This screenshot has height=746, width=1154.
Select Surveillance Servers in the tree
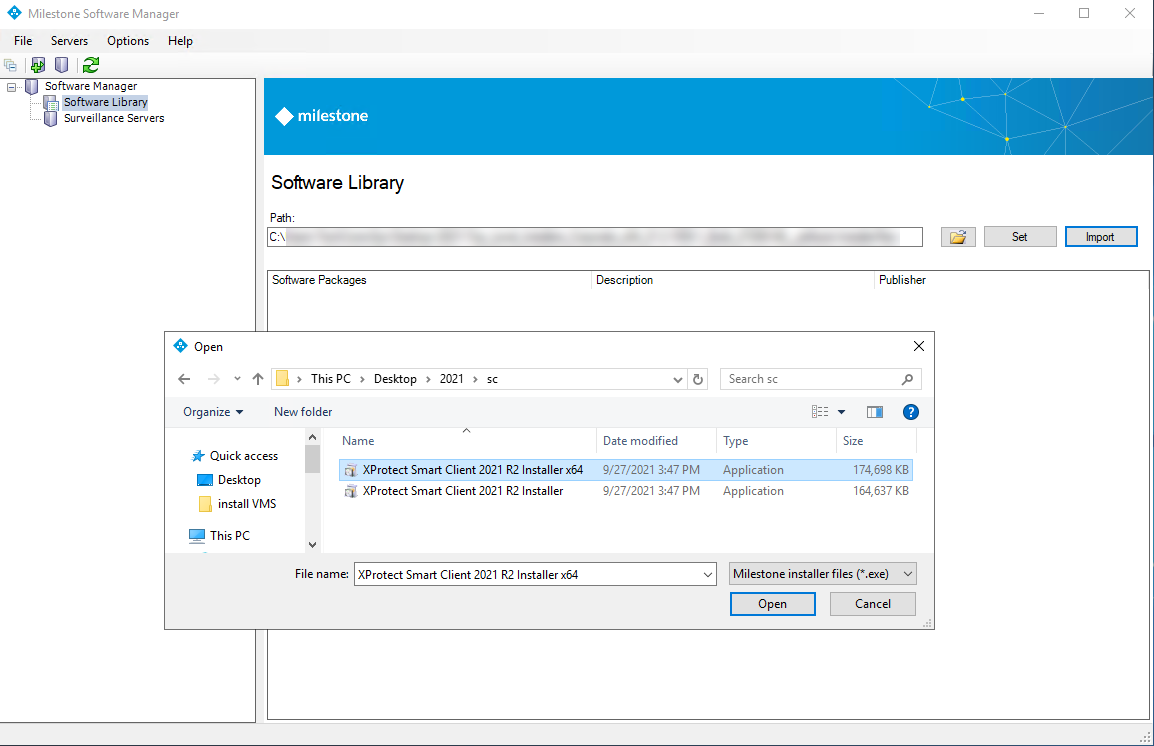tap(114, 118)
